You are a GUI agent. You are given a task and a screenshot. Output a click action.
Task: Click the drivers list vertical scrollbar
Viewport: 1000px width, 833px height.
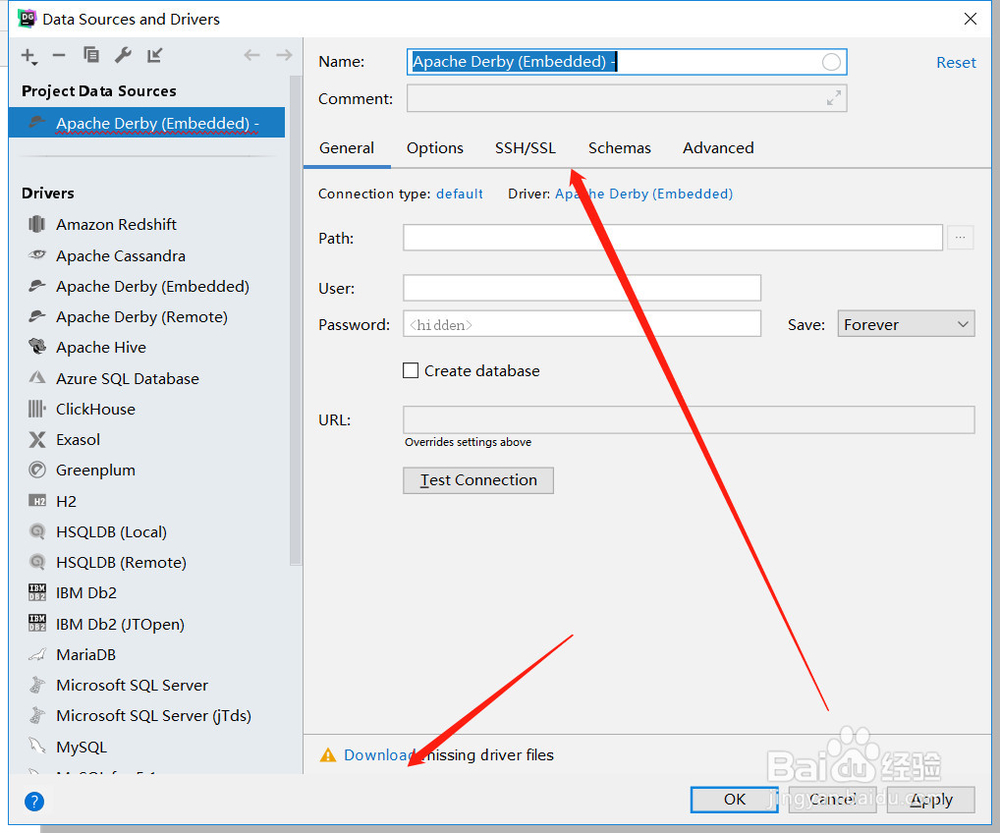(295, 321)
